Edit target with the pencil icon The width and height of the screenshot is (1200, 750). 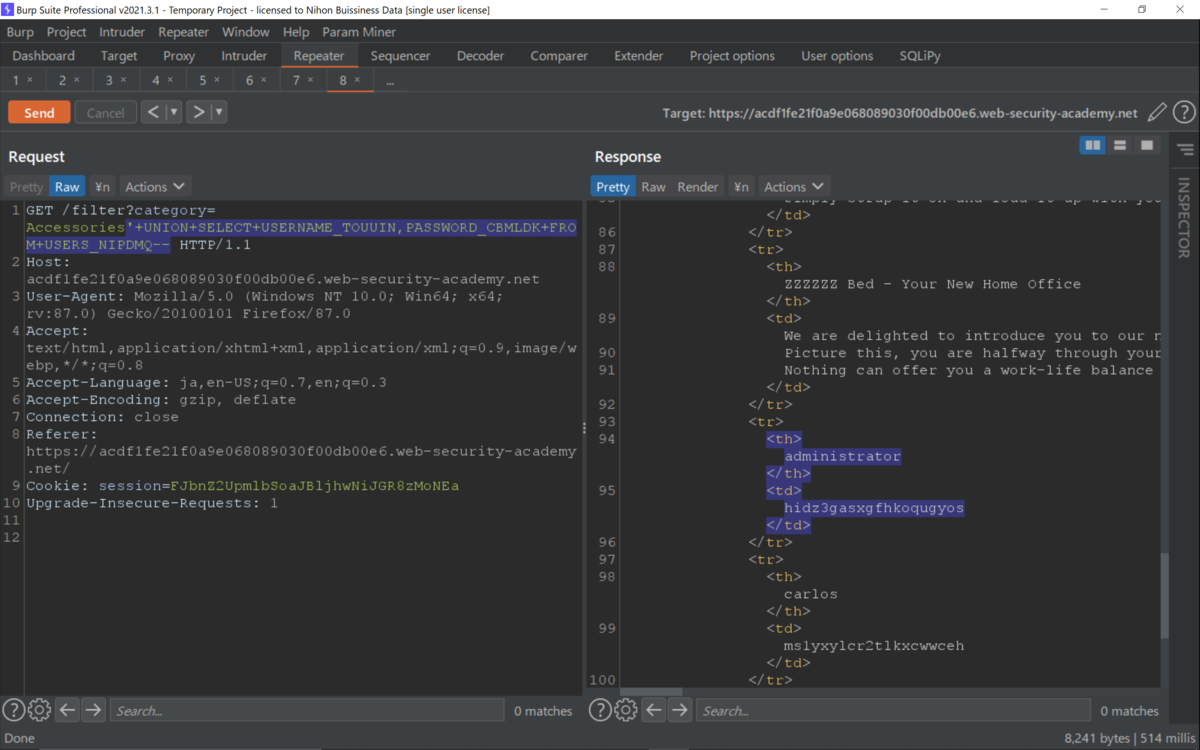pos(1157,112)
